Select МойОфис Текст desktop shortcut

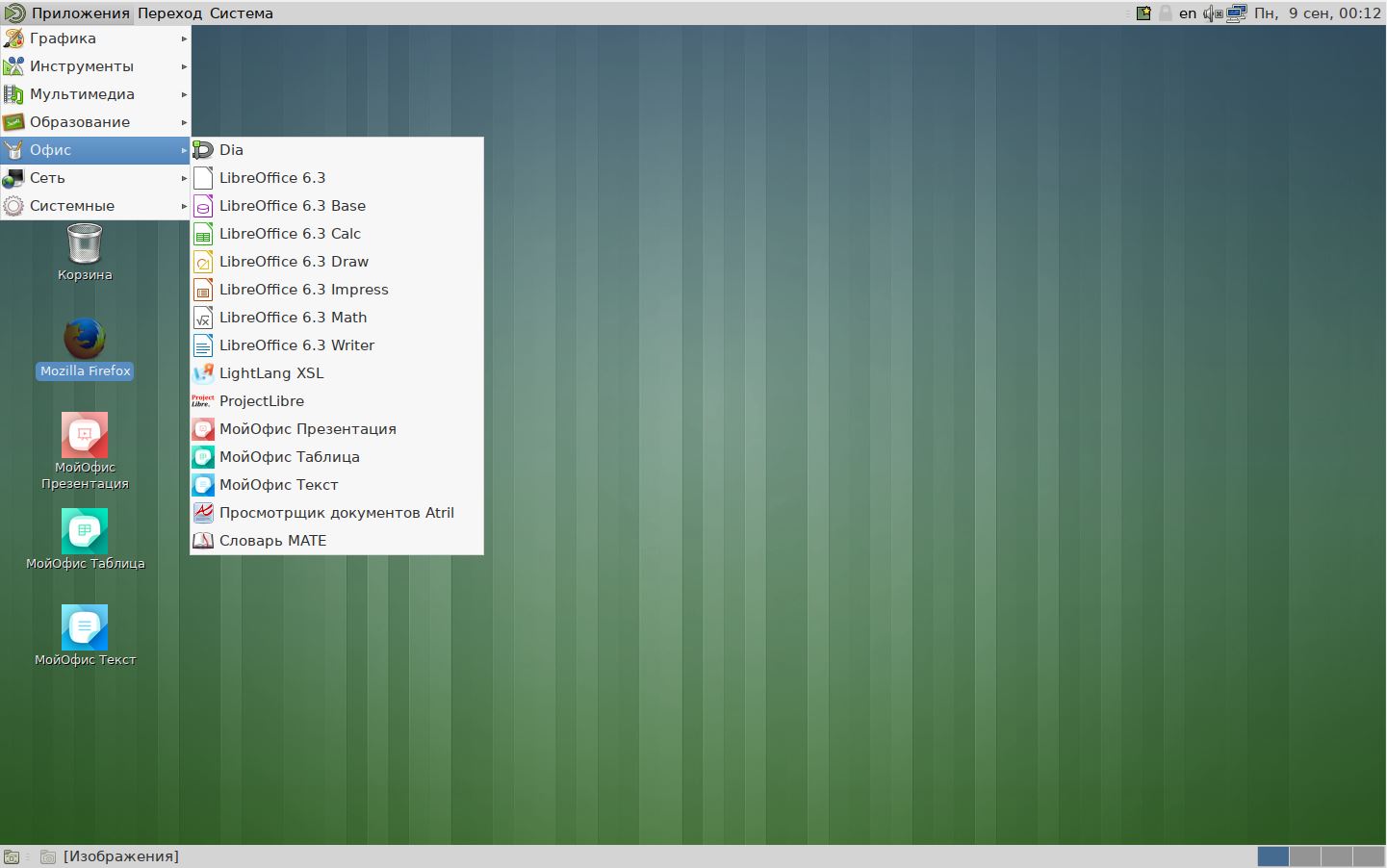pos(85,635)
